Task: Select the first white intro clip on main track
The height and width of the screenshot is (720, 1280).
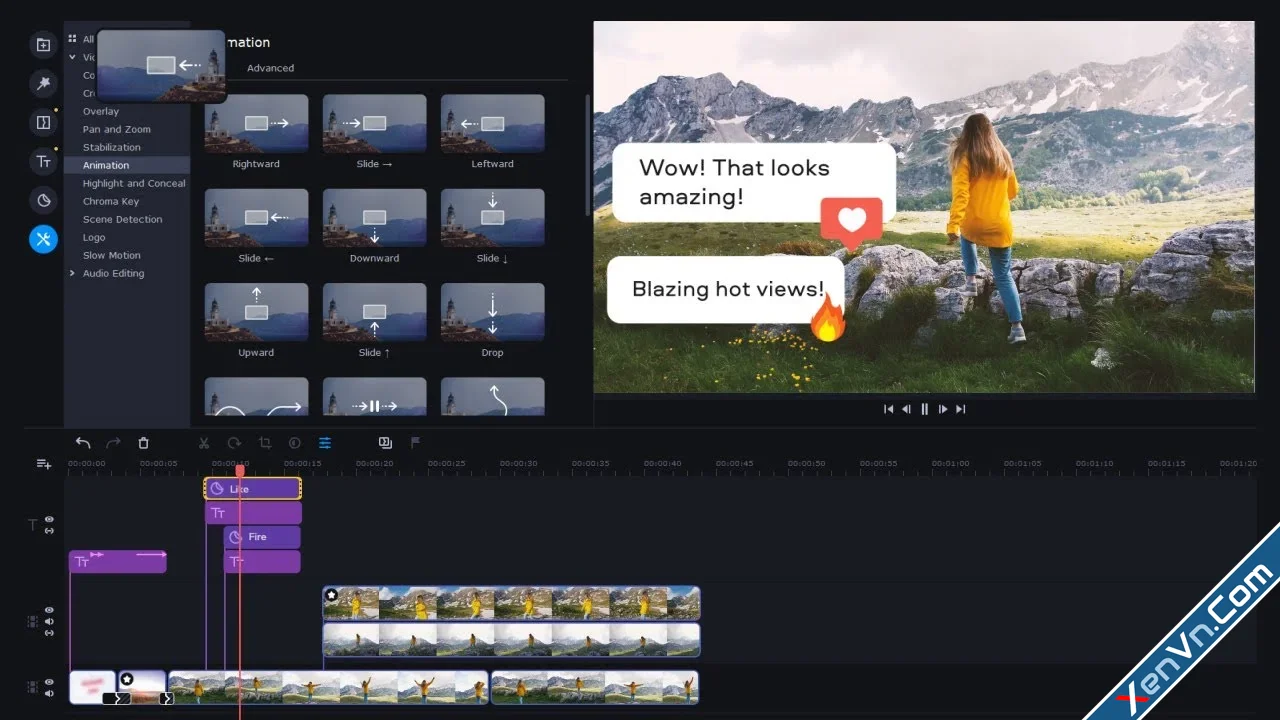Action: pyautogui.click(x=92, y=687)
